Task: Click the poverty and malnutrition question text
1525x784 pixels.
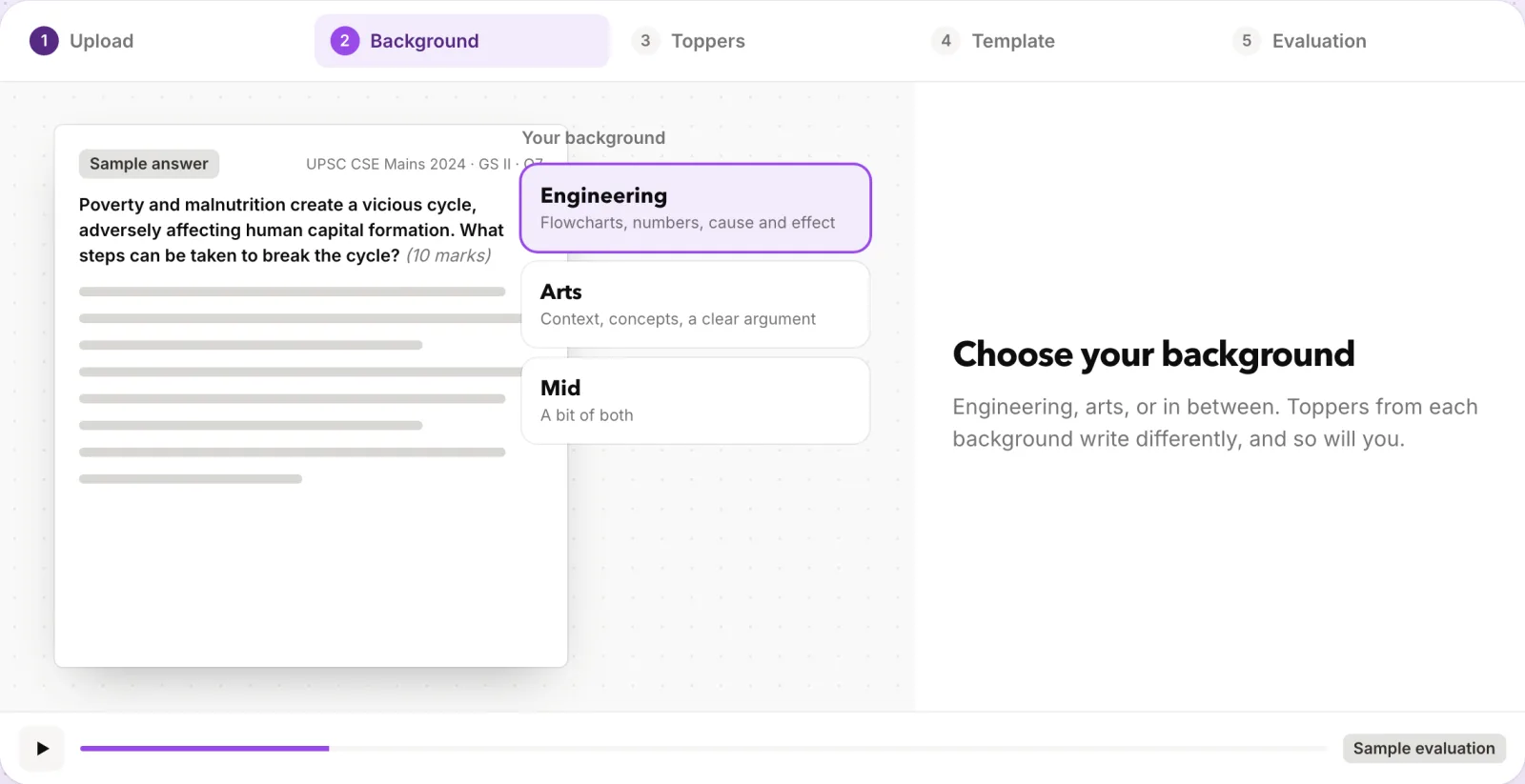Action: (292, 231)
